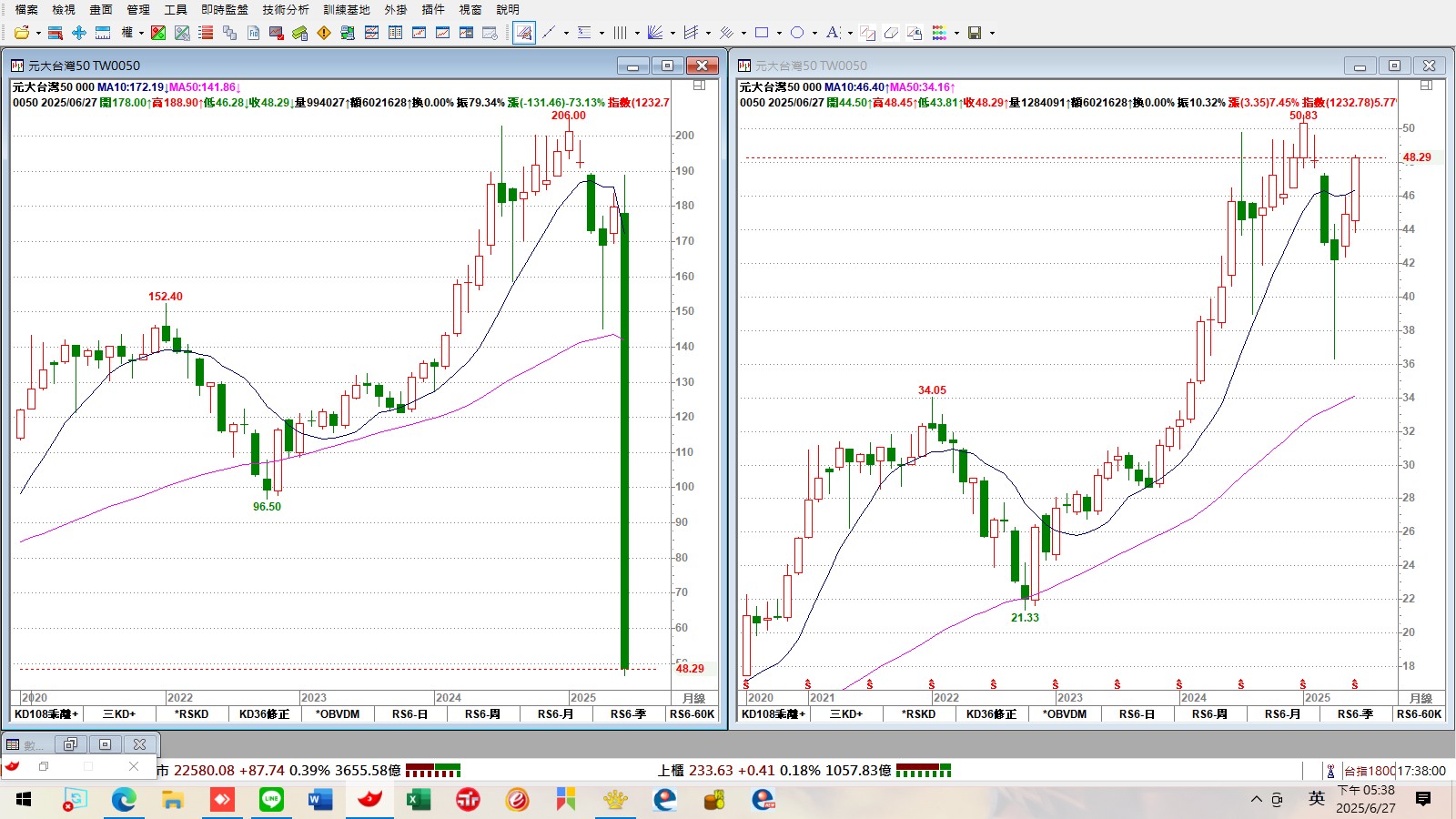Screen dimensions: 1456x819
Task: Click the open folder toolbar icon
Action: pyautogui.click(x=22, y=33)
